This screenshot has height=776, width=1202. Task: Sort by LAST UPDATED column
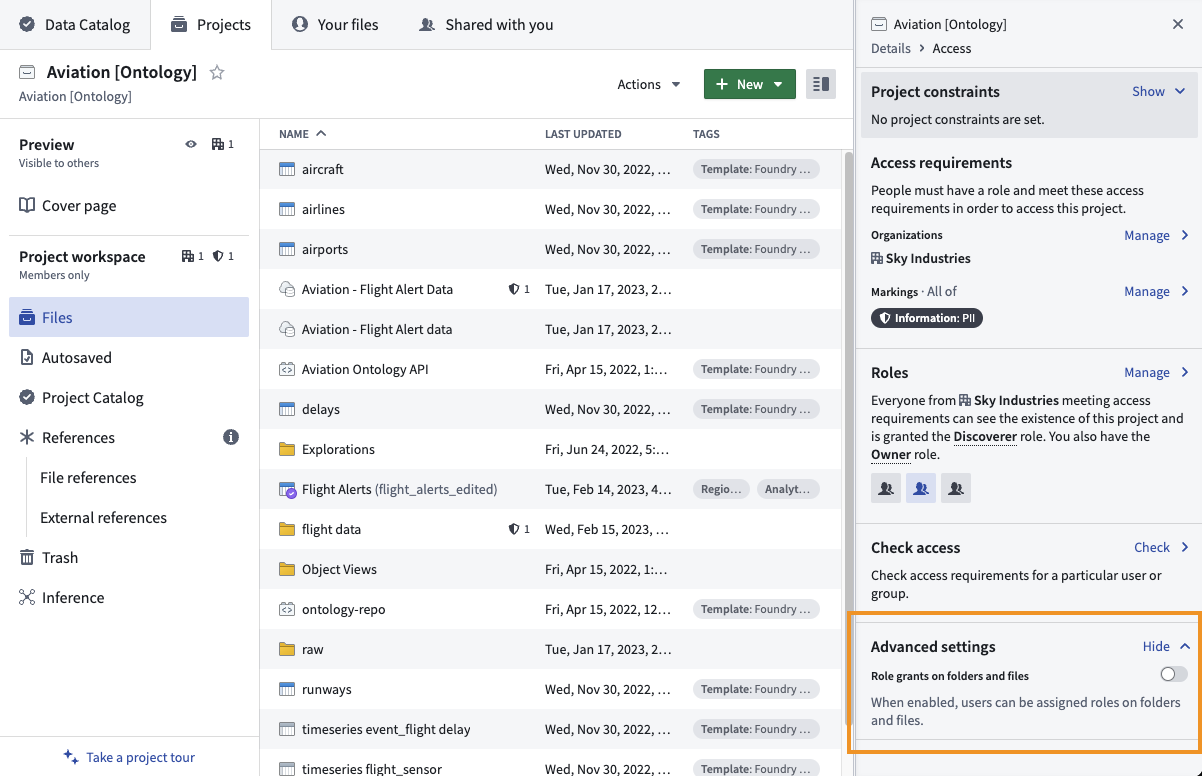point(583,133)
